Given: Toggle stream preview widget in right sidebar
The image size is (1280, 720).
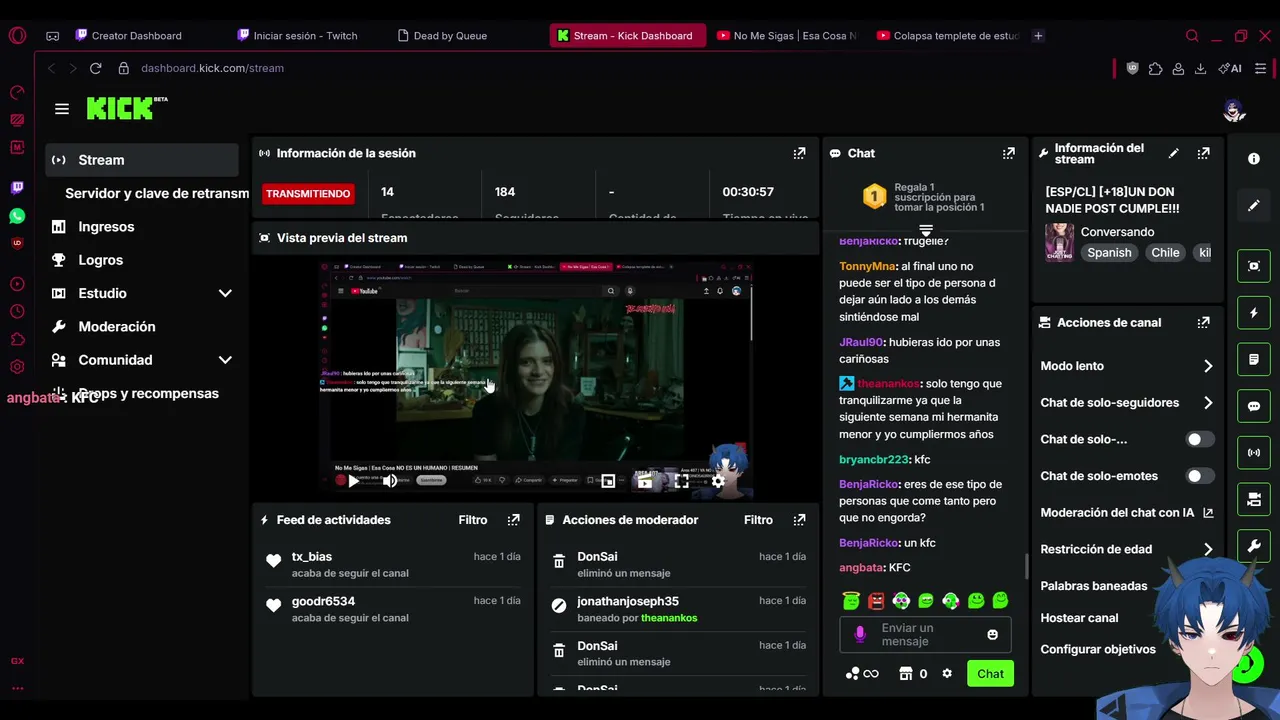Looking at the screenshot, I should point(1254,266).
